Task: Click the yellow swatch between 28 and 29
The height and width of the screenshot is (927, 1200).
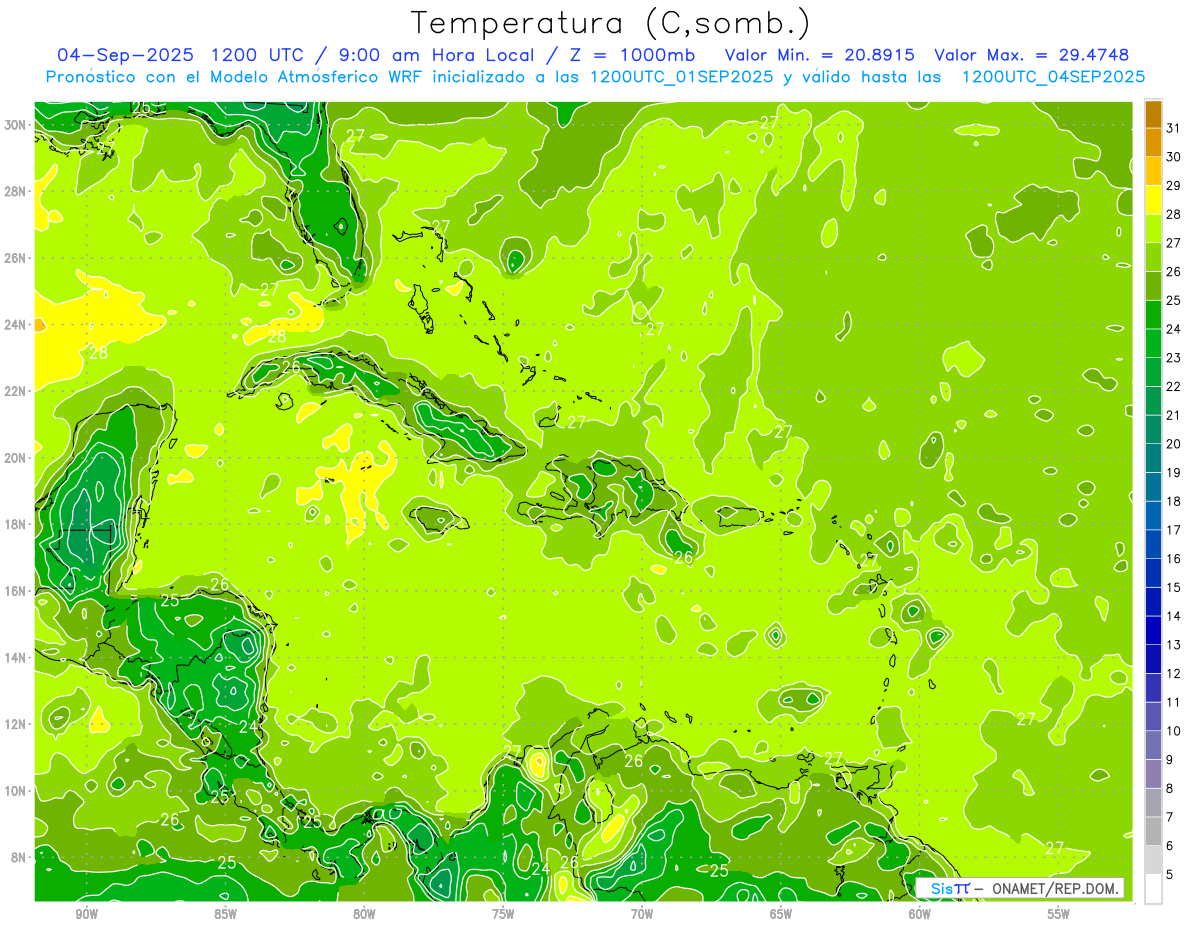Action: pyautogui.click(x=1153, y=200)
